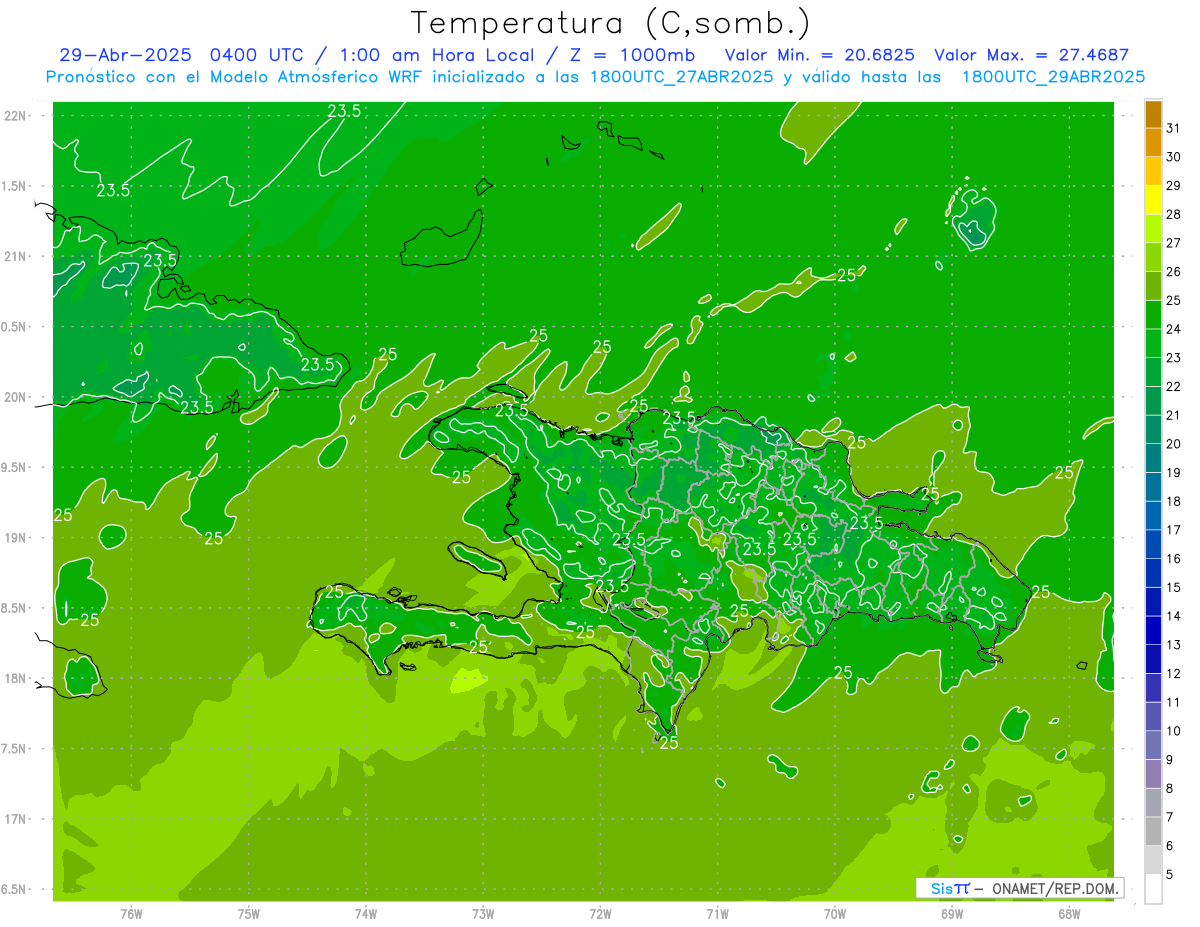Click the "22N" latitude axis label
The height and width of the screenshot is (927, 1200).
click(17, 116)
